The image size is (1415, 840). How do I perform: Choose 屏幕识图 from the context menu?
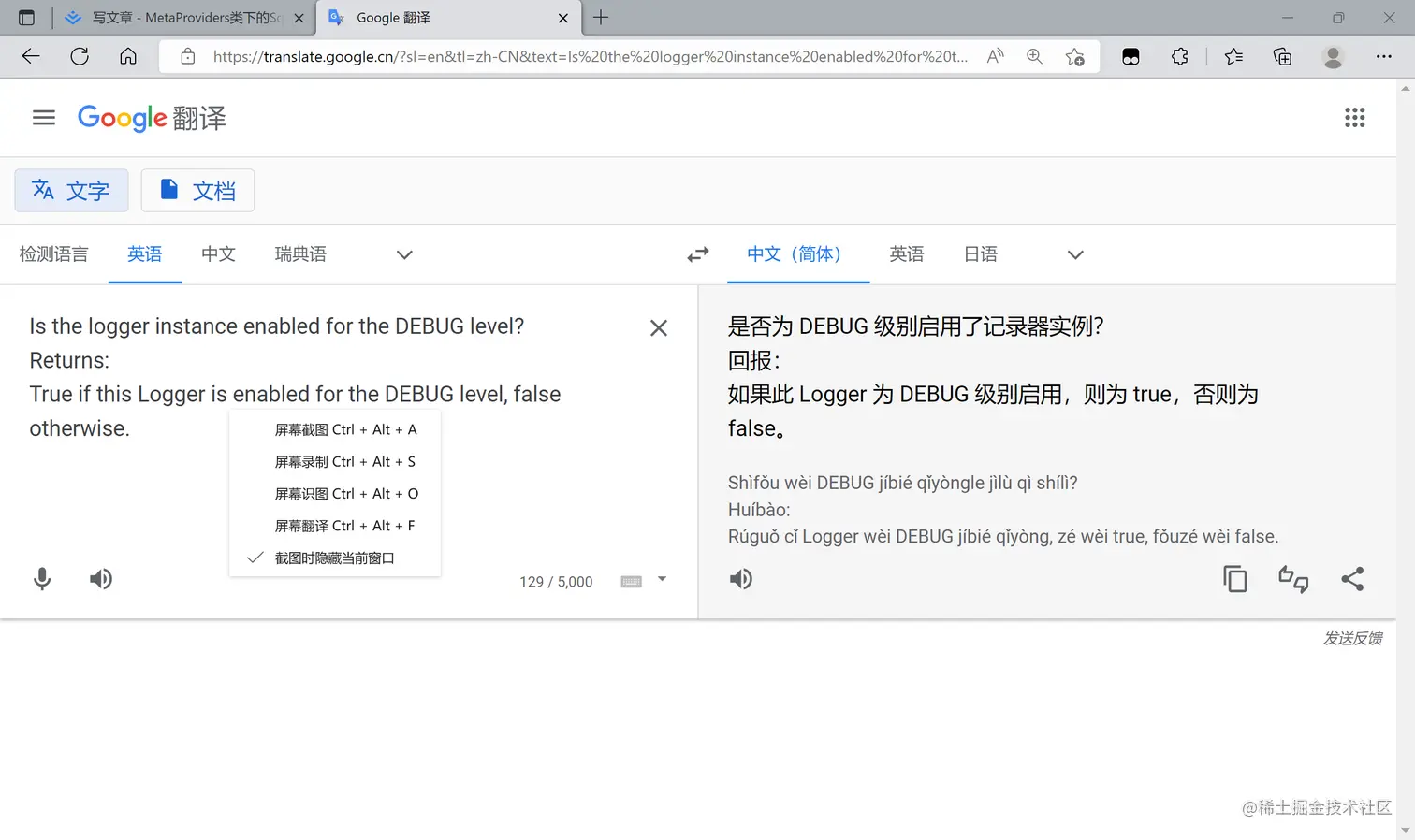[x=334, y=494]
